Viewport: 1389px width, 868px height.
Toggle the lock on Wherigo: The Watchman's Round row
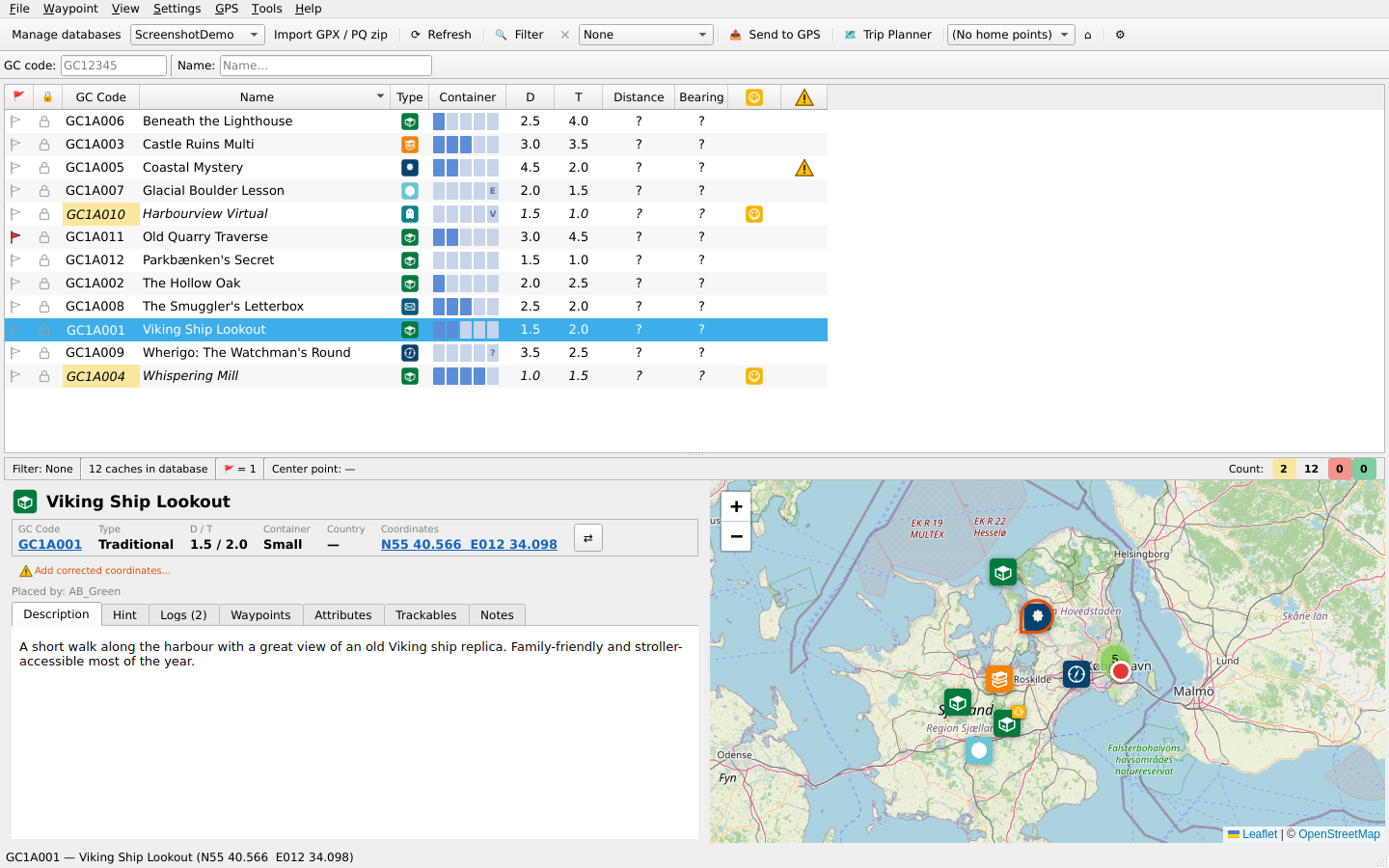tap(44, 353)
